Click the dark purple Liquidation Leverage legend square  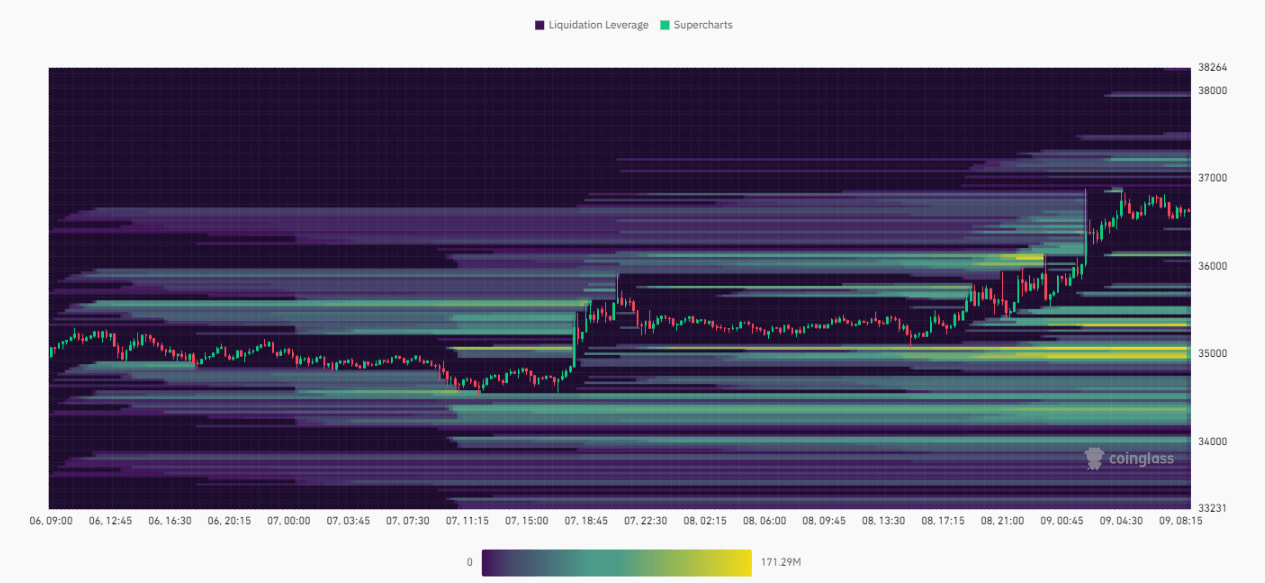tap(540, 25)
